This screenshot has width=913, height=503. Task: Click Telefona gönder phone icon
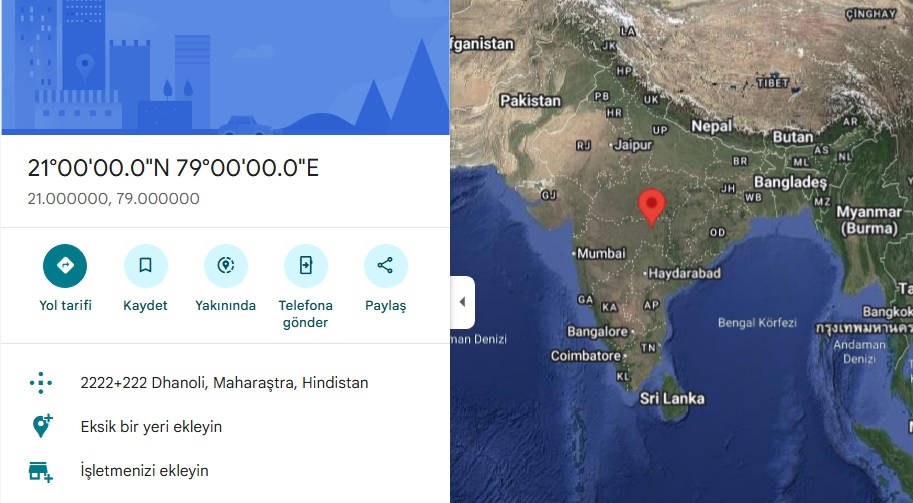306,266
